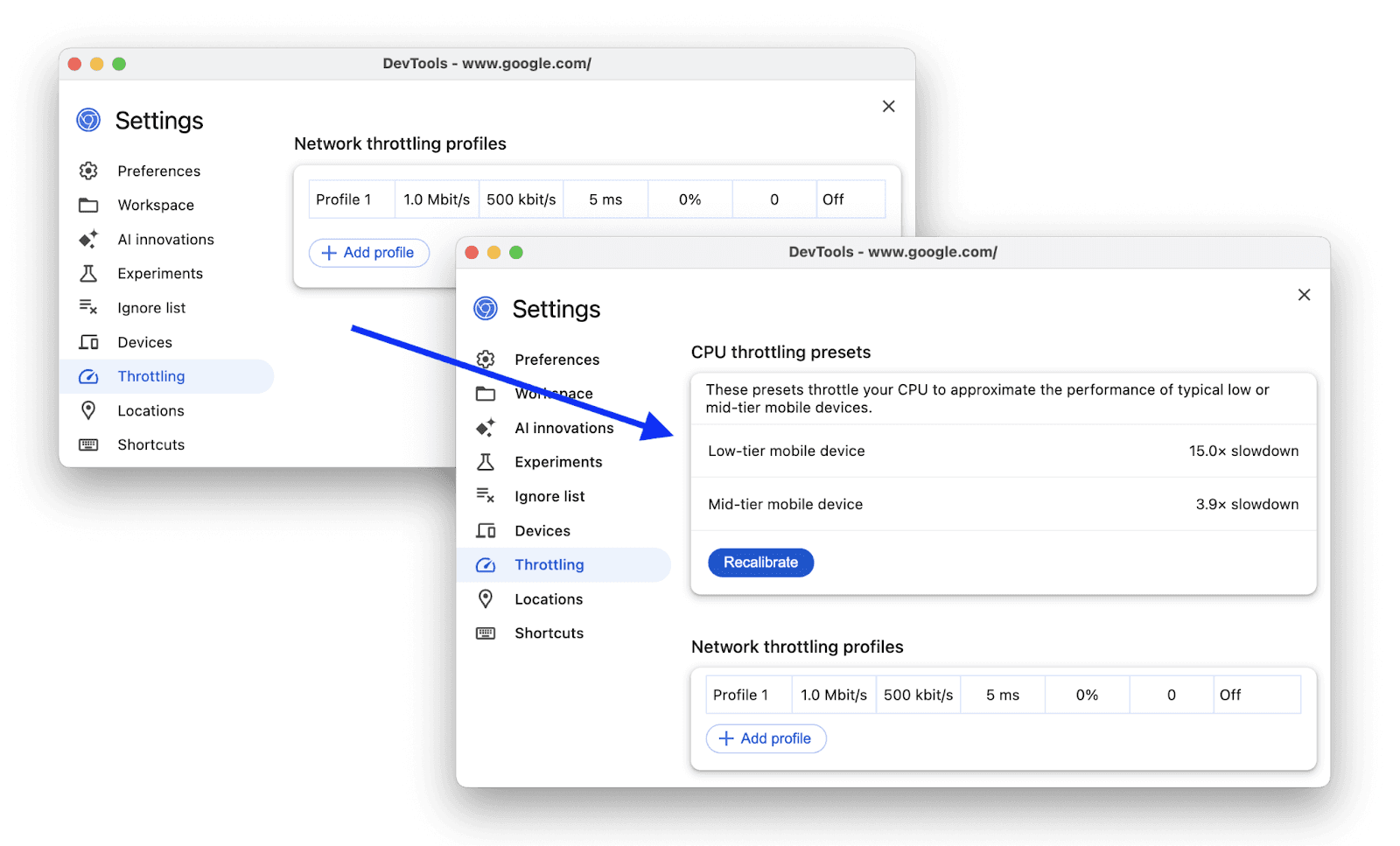Image resolution: width=1400 pixels, height=846 pixels.
Task: Click the Ignore list icon
Action: pyautogui.click(x=486, y=496)
